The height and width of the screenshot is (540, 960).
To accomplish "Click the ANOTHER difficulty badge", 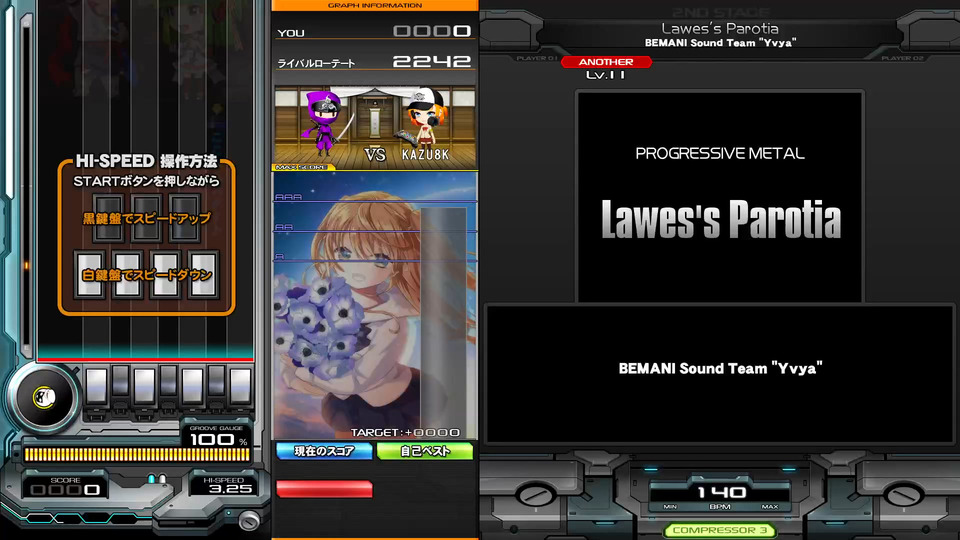I will 606,62.
